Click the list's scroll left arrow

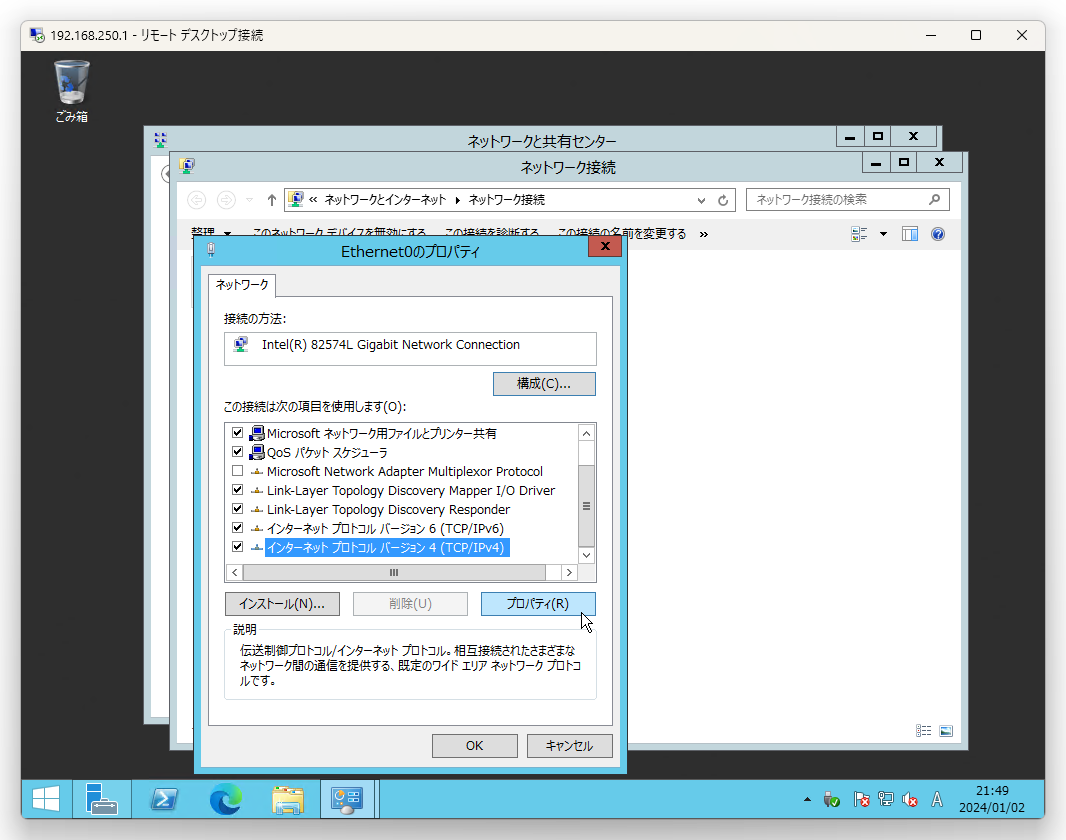[x=235, y=572]
